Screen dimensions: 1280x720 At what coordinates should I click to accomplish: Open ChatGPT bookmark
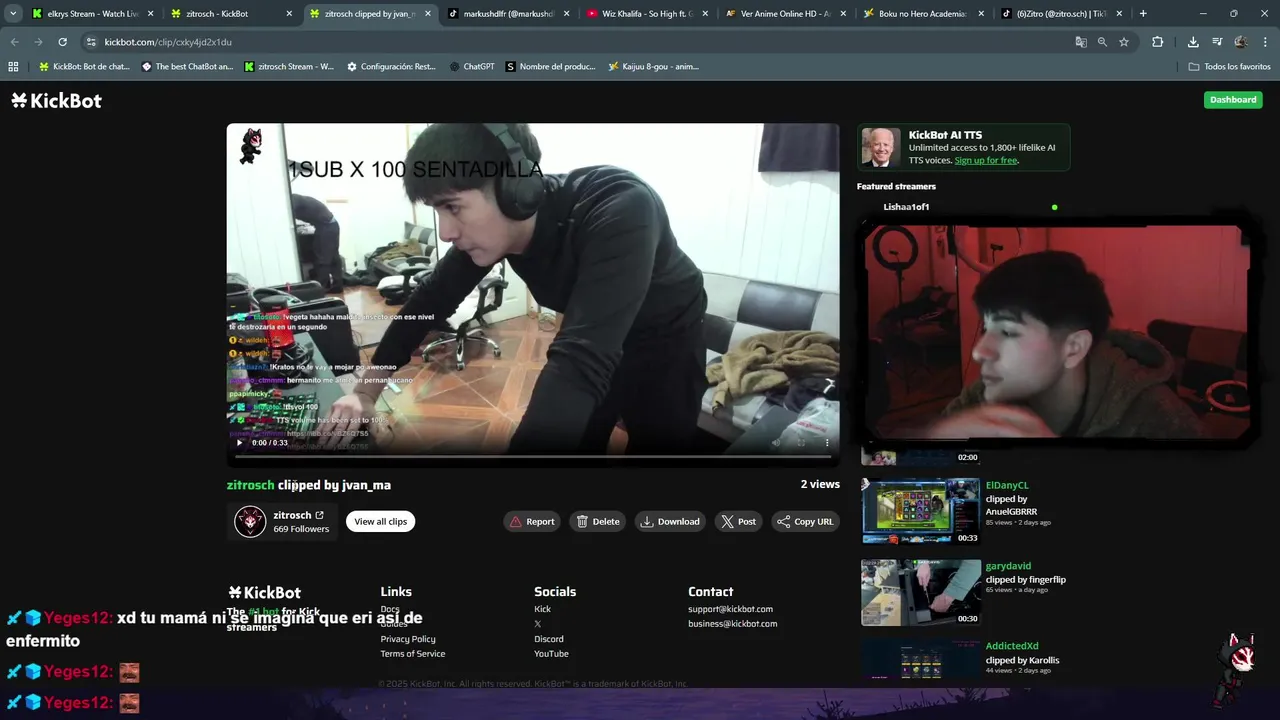coord(472,66)
